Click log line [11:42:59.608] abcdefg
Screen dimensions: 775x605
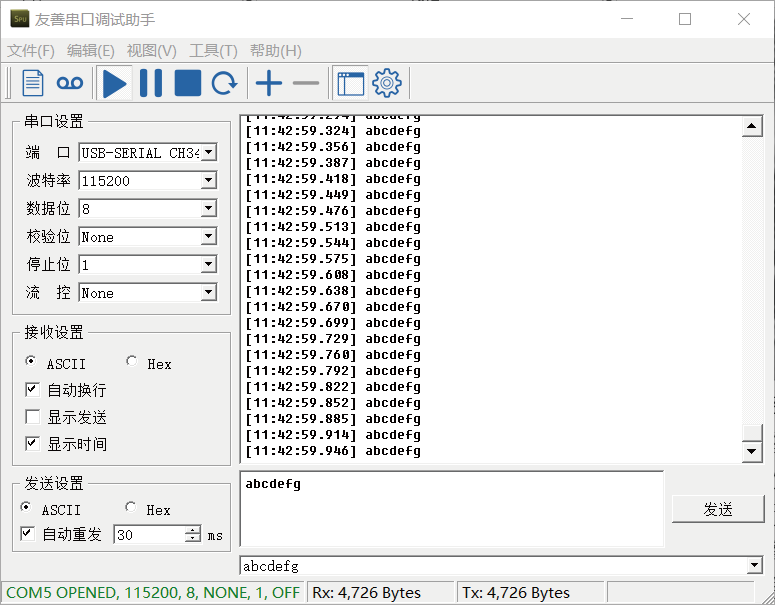coord(333,275)
